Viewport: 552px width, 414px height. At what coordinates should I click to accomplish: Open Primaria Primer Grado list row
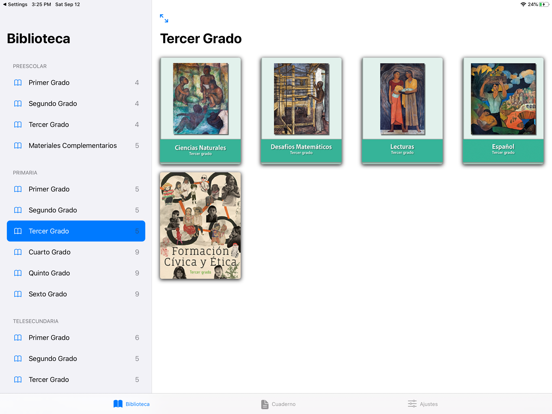[76, 189]
